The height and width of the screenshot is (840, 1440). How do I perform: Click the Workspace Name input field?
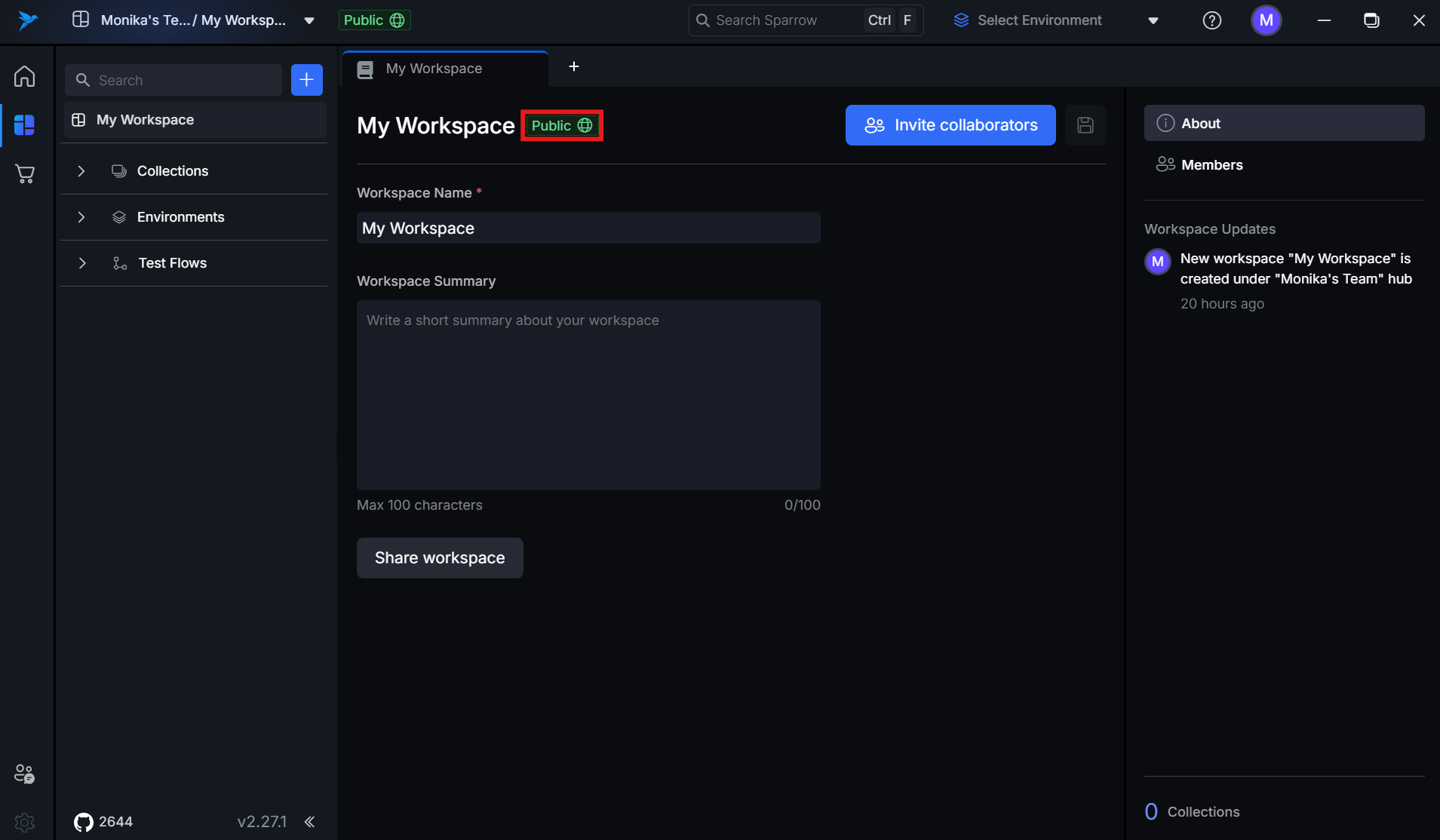click(588, 228)
